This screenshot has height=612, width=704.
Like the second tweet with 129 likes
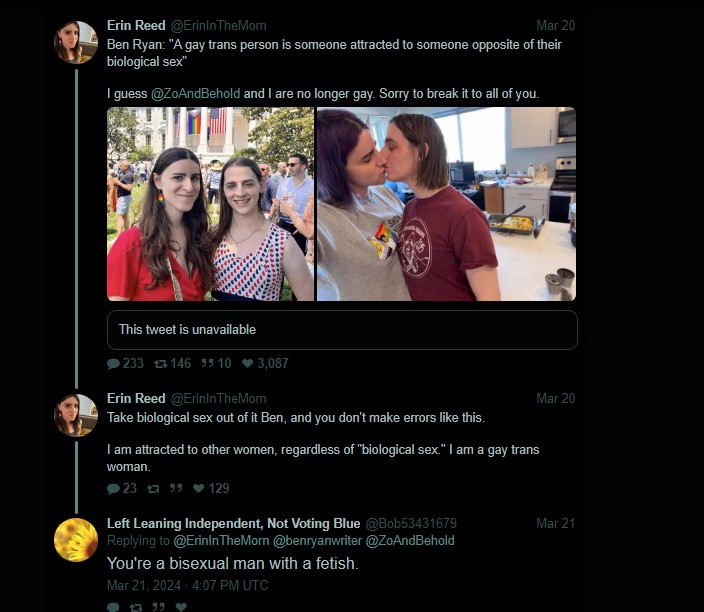coord(199,488)
